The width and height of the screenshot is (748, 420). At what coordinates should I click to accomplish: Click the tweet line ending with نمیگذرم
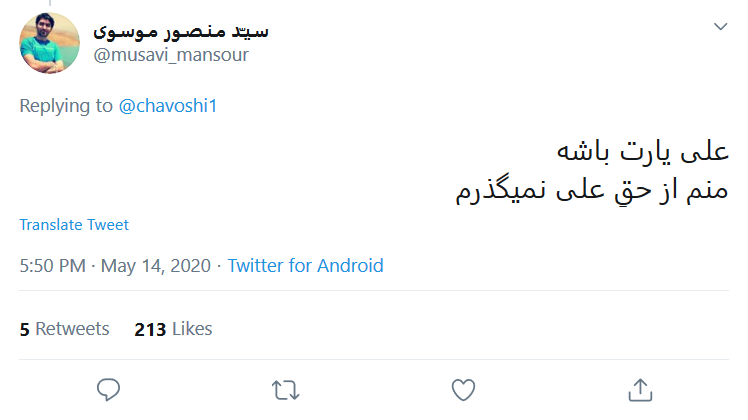click(591, 190)
